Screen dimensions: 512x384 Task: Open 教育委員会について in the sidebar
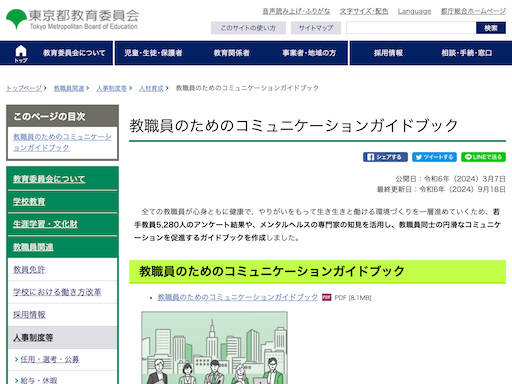click(49, 179)
